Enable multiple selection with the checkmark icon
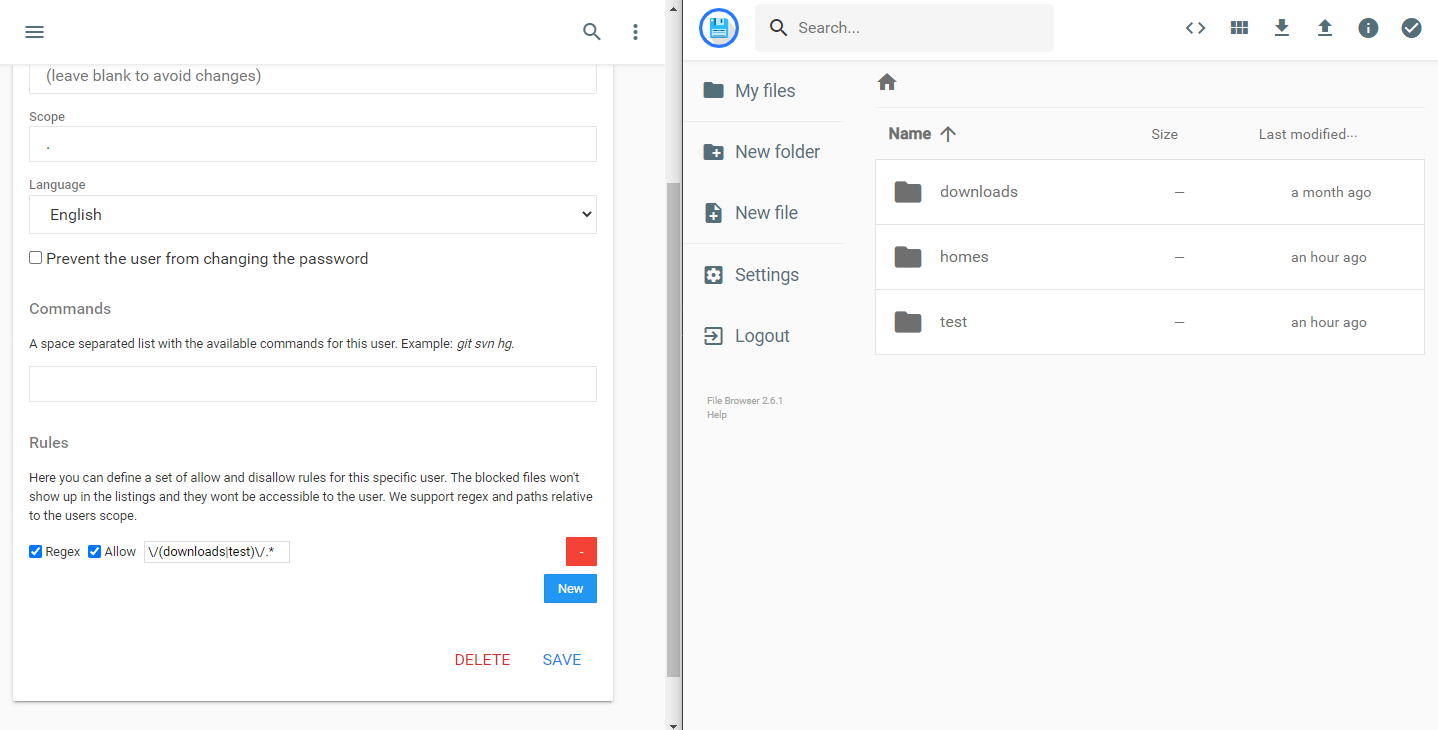 click(1411, 28)
